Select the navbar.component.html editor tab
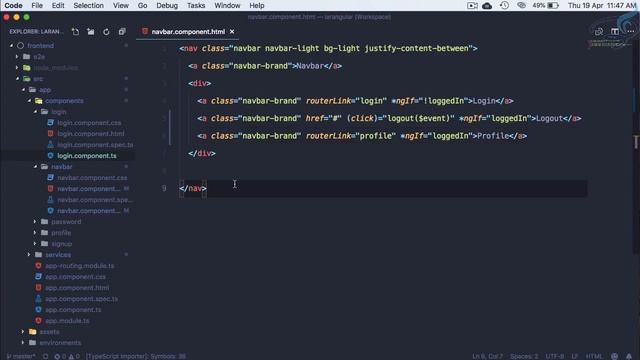Screen dimensions: 640x360 tap(188, 31)
